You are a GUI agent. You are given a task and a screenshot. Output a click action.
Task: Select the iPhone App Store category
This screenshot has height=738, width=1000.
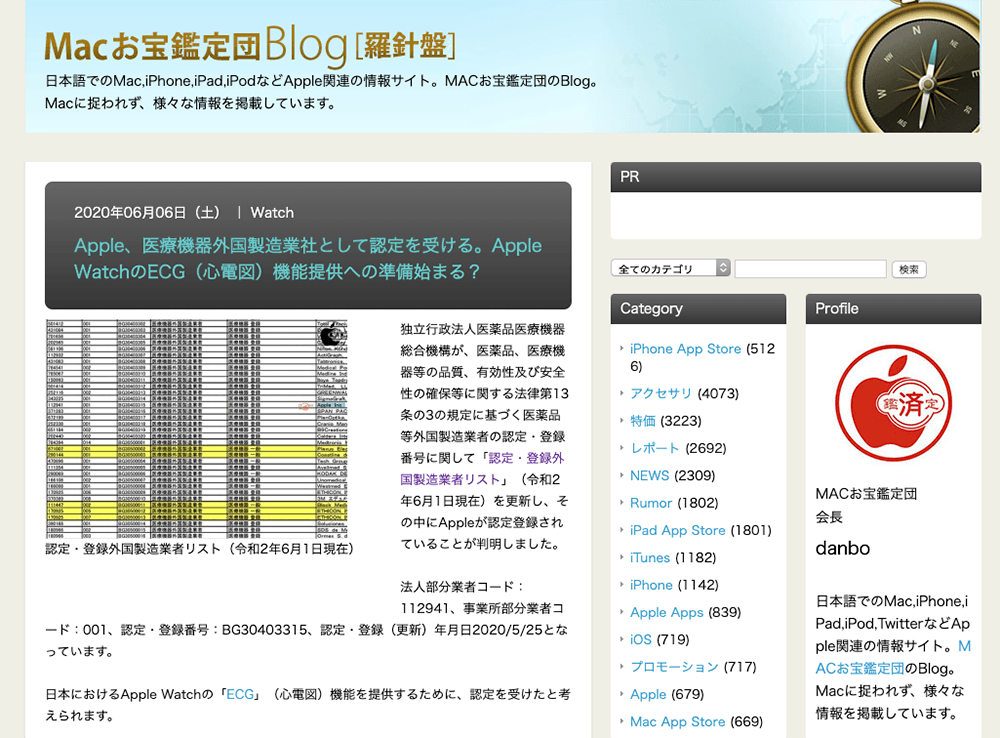coord(685,349)
